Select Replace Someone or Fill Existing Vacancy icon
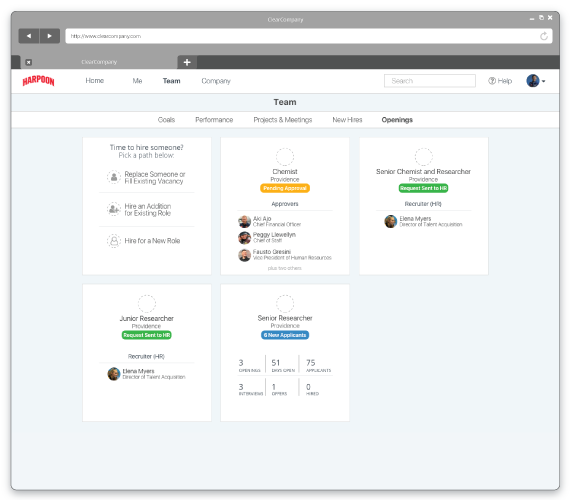The image size is (570, 500). pyautogui.click(x=114, y=177)
